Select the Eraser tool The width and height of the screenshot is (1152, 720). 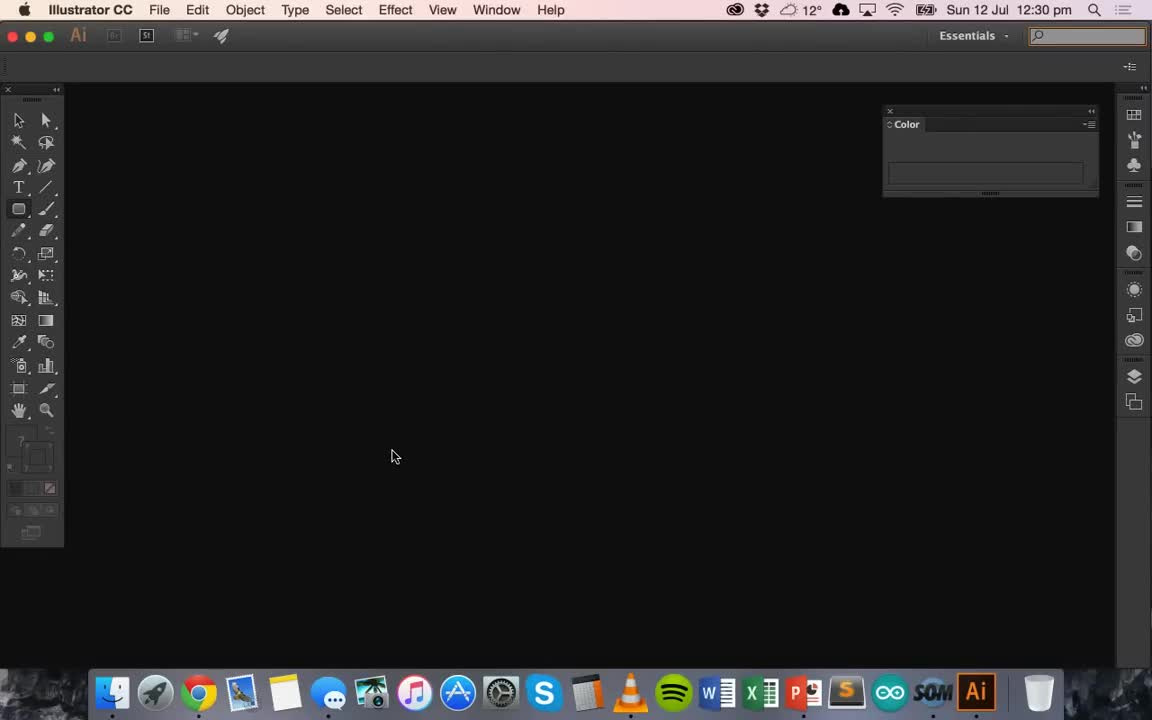click(x=46, y=231)
